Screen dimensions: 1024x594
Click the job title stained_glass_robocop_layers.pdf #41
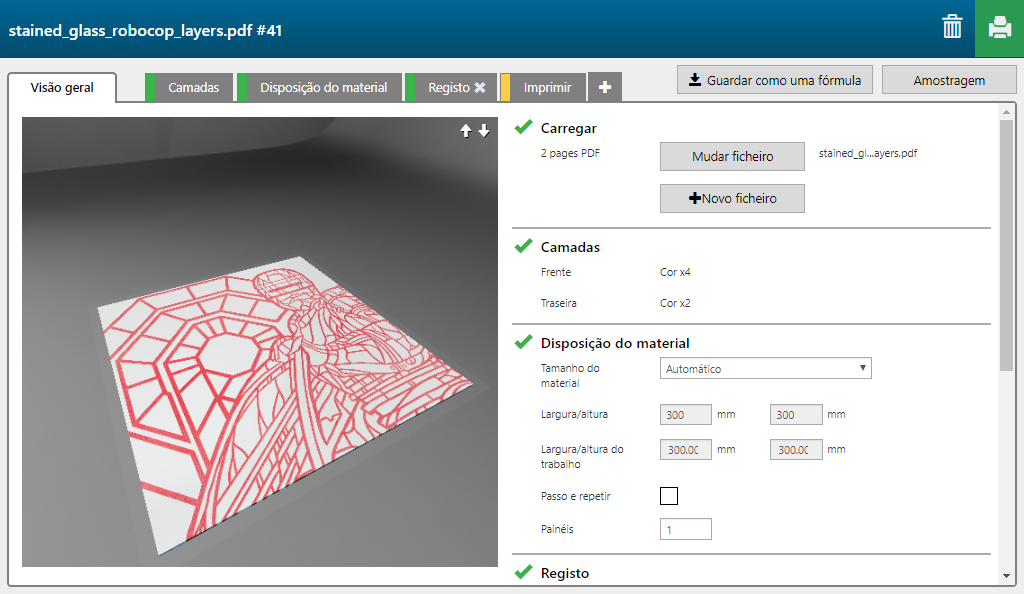coord(145,31)
